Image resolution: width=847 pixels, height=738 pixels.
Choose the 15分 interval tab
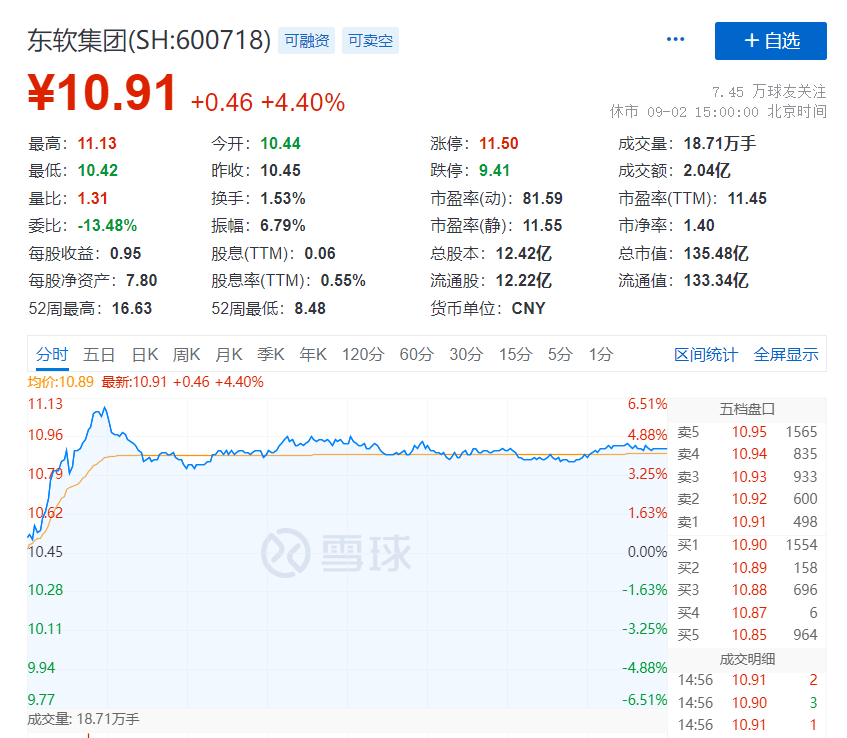515,354
